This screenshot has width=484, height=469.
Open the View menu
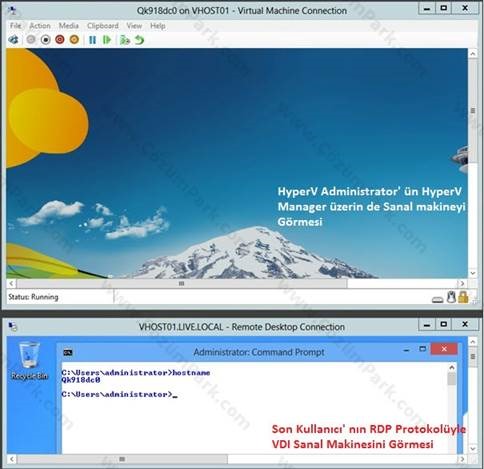click(x=134, y=26)
